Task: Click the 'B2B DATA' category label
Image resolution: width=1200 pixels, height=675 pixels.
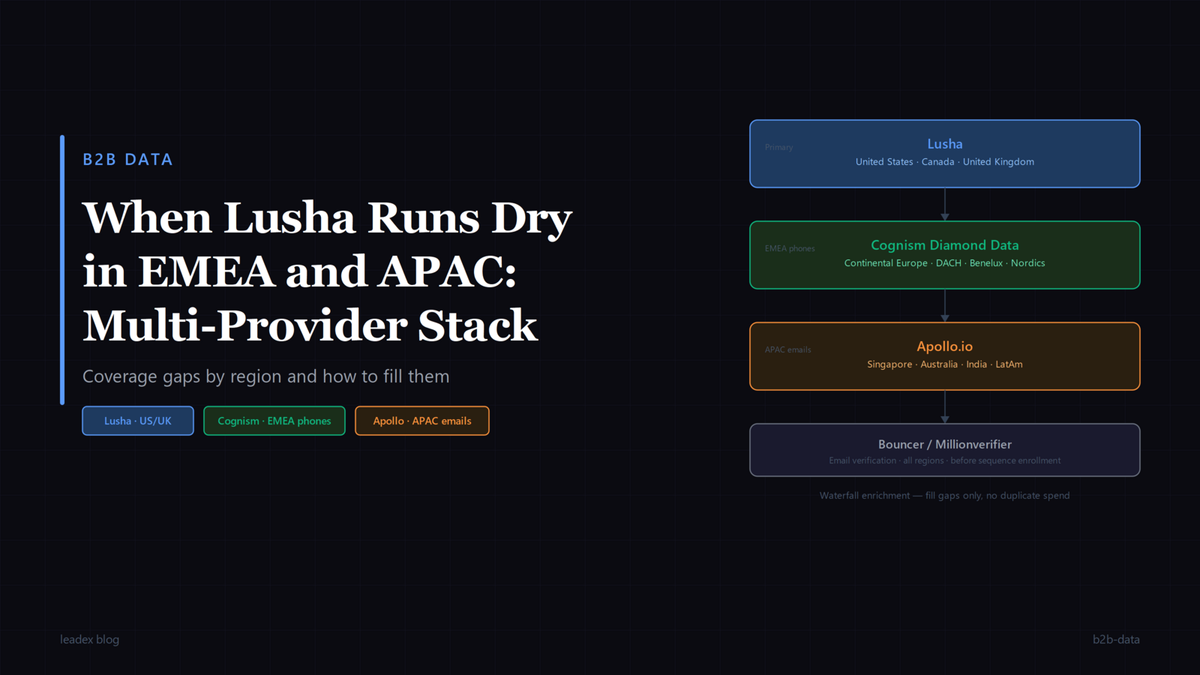Action: point(128,159)
